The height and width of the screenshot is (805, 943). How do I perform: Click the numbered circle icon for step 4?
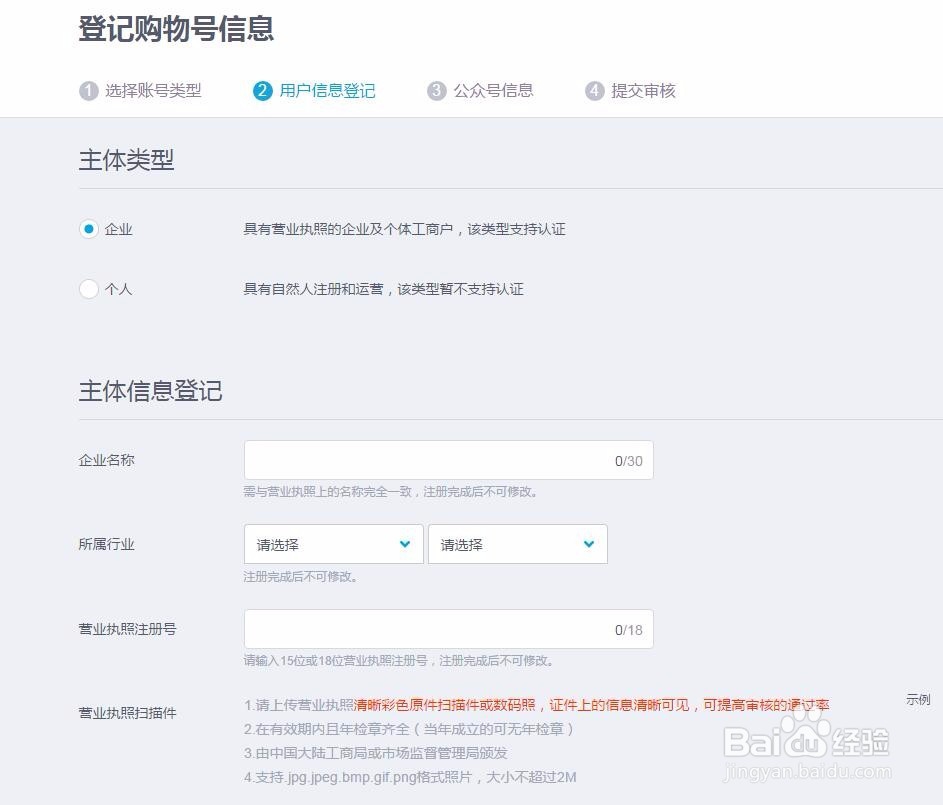[594, 90]
